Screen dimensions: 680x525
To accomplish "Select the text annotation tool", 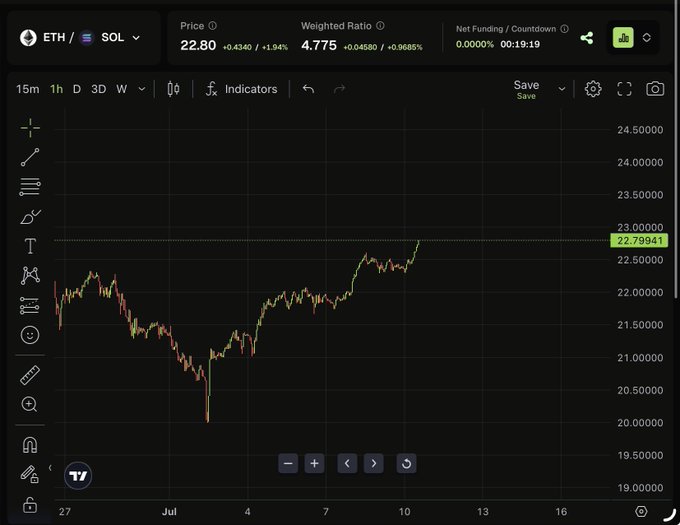I will [x=30, y=246].
